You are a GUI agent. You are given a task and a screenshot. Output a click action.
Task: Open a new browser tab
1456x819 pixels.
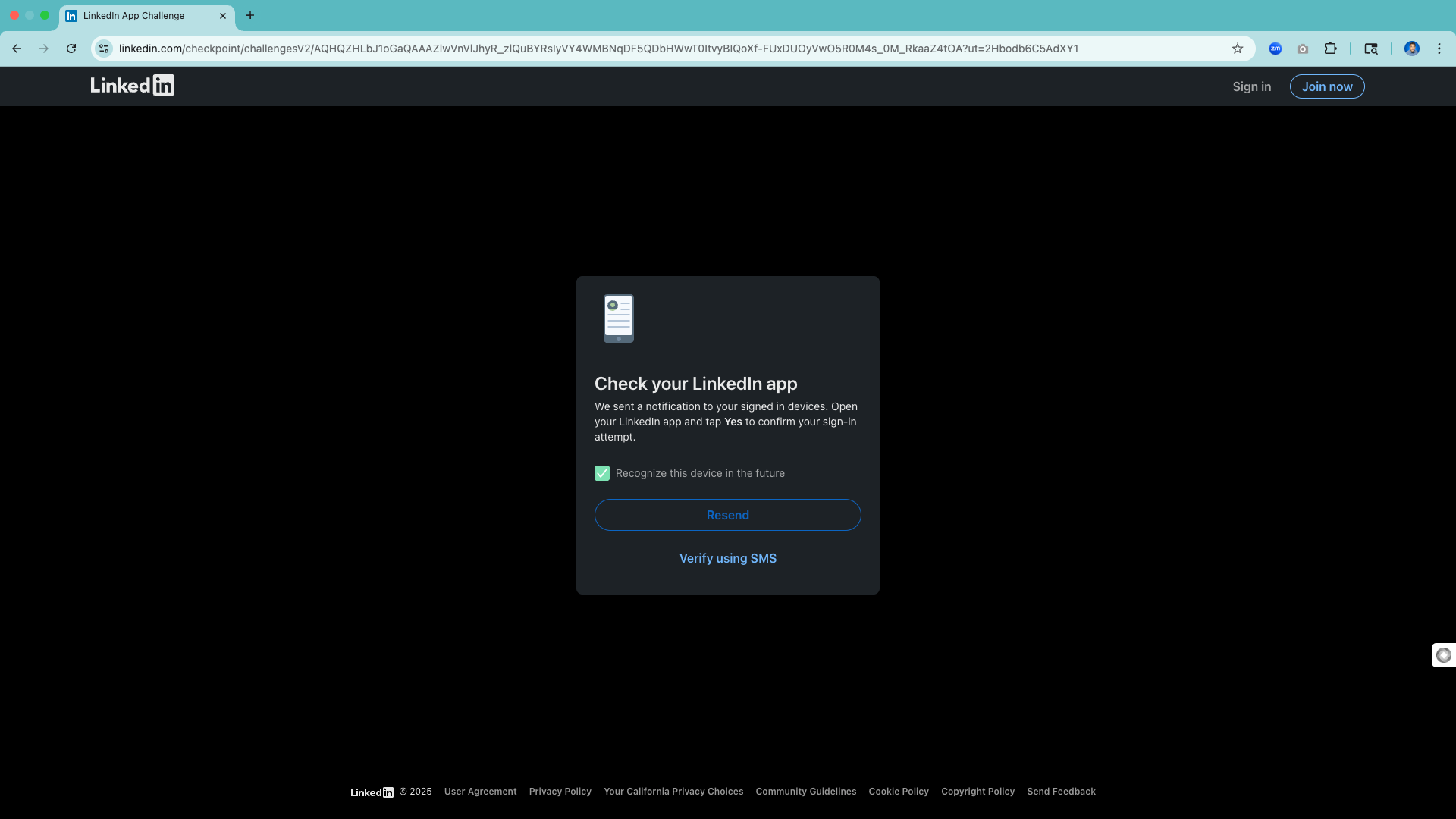point(250,15)
